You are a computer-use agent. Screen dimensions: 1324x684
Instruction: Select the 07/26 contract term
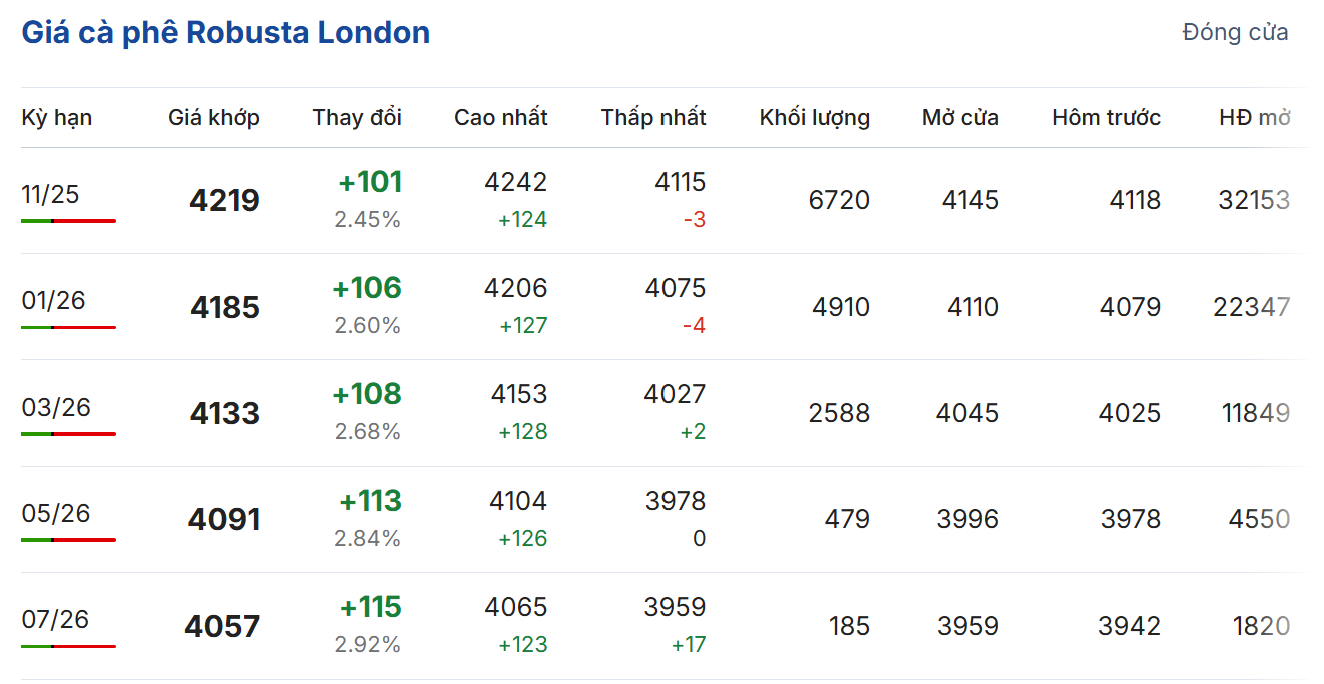coord(56,620)
